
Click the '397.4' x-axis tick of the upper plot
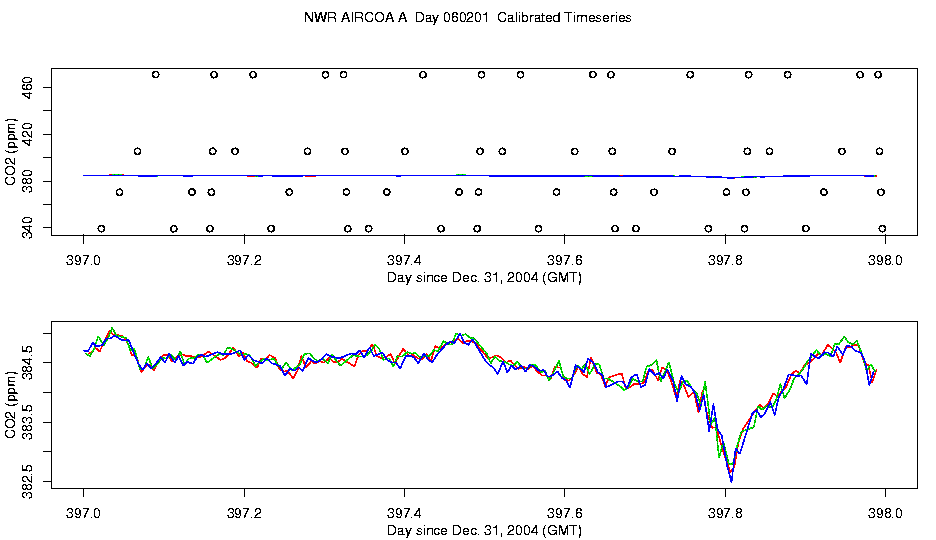(x=404, y=260)
